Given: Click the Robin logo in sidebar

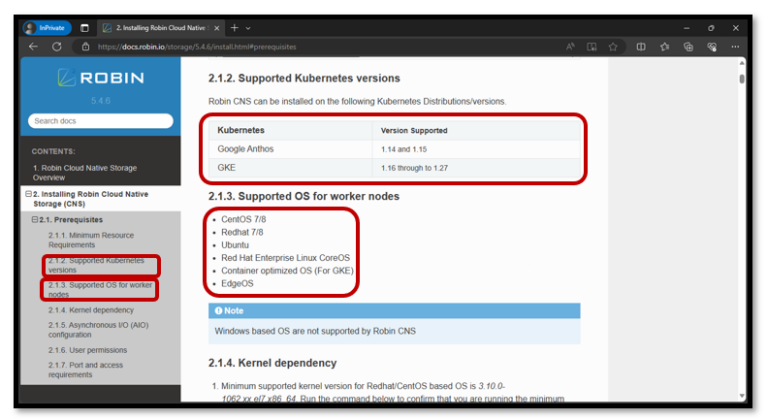Looking at the screenshot, I should (x=100, y=77).
